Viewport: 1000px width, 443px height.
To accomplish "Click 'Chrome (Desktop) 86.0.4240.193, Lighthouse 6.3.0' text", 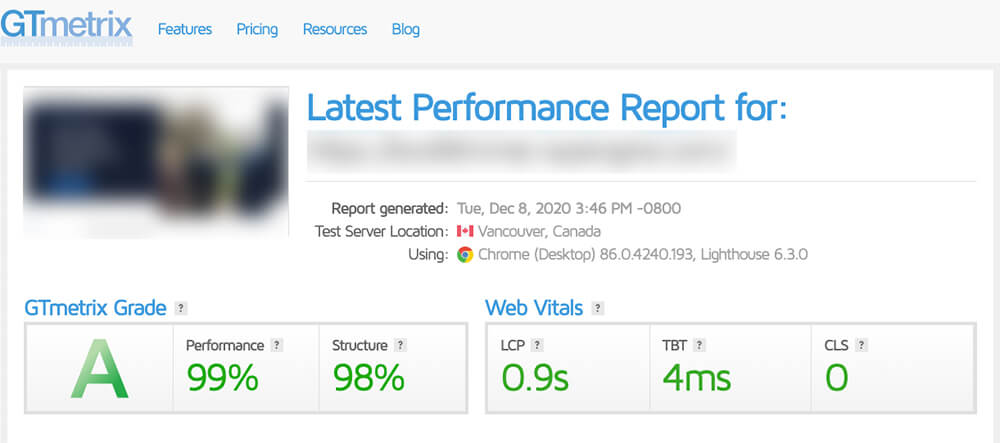I will pyautogui.click(x=643, y=254).
